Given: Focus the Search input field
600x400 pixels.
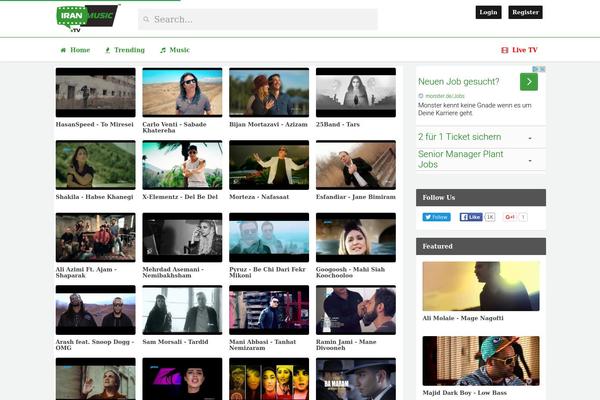Looking at the screenshot, I should 258,19.
